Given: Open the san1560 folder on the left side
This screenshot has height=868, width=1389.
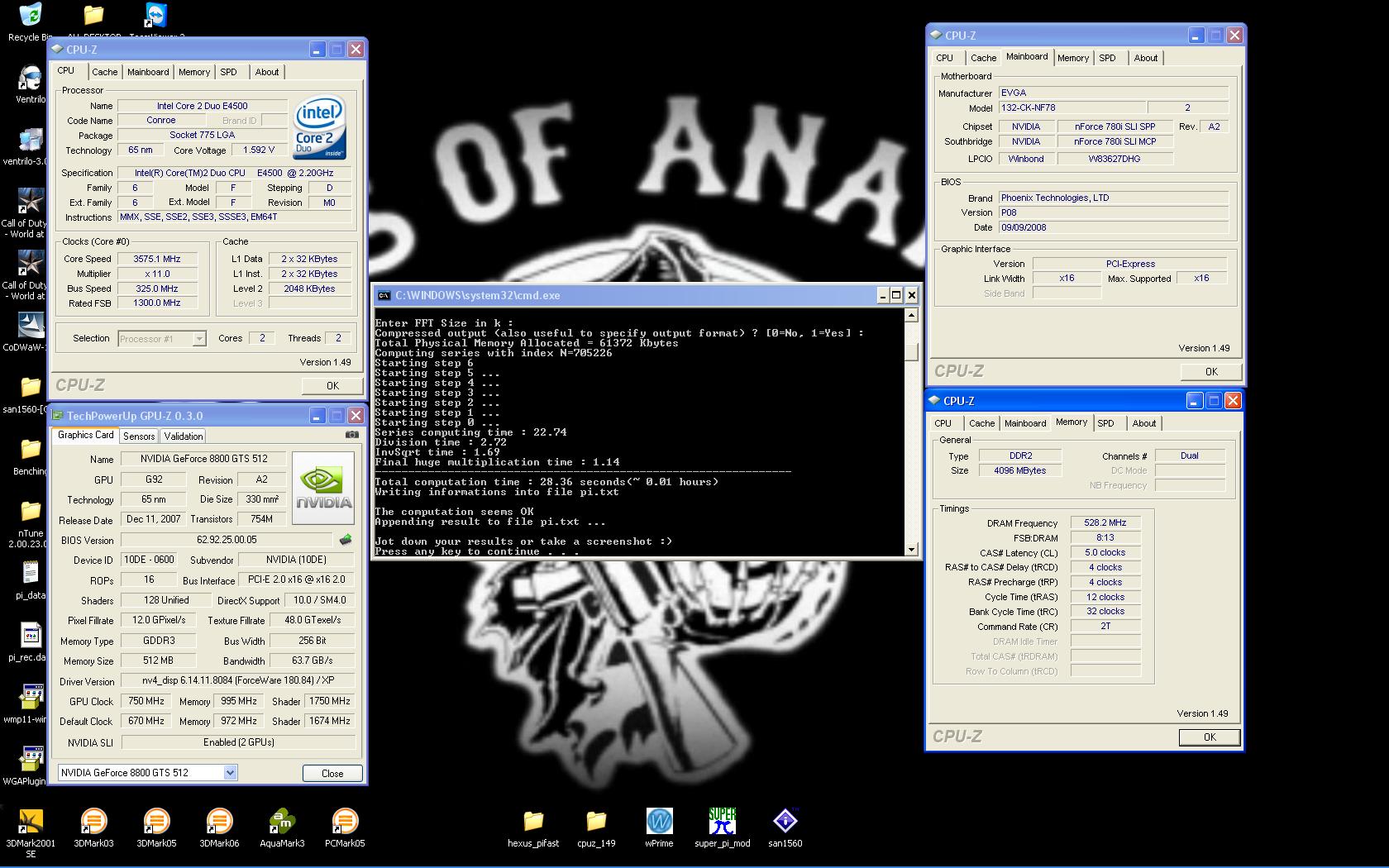Looking at the screenshot, I should coord(31,388).
